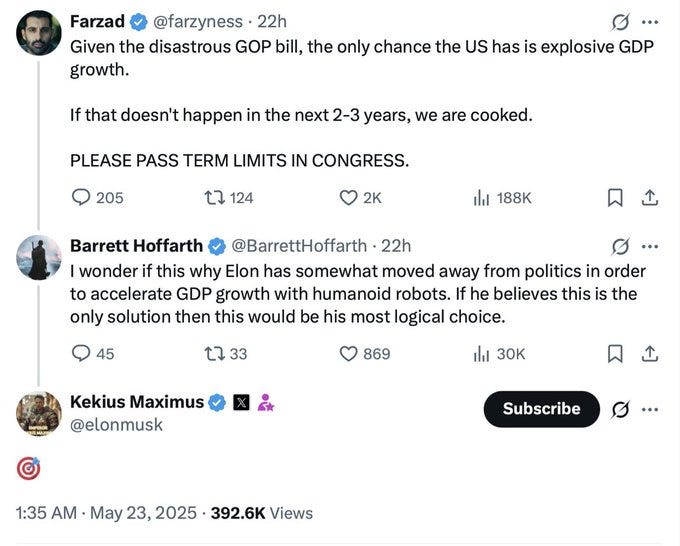Share Farzad's tweet via share icon
This screenshot has width=680, height=546.
pyautogui.click(x=650, y=198)
